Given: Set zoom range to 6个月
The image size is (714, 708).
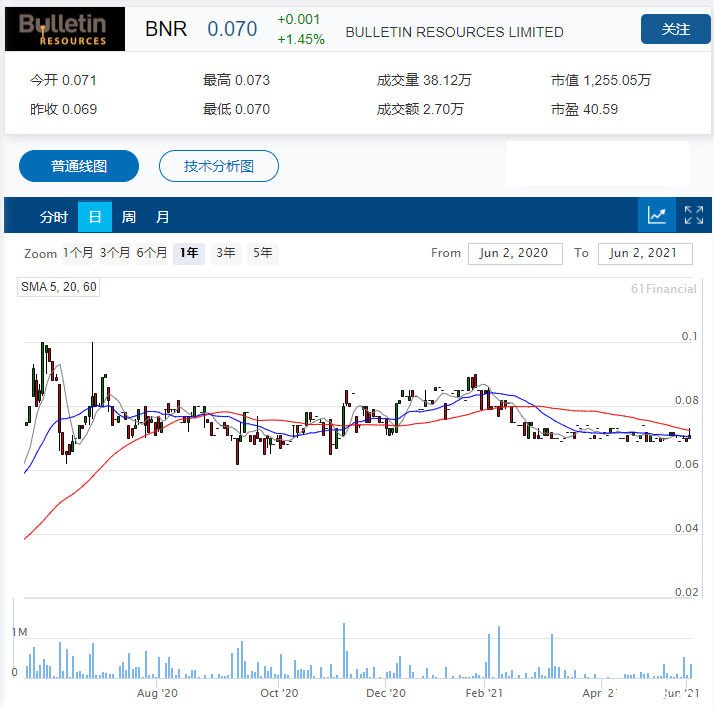Looking at the screenshot, I should point(152,253).
